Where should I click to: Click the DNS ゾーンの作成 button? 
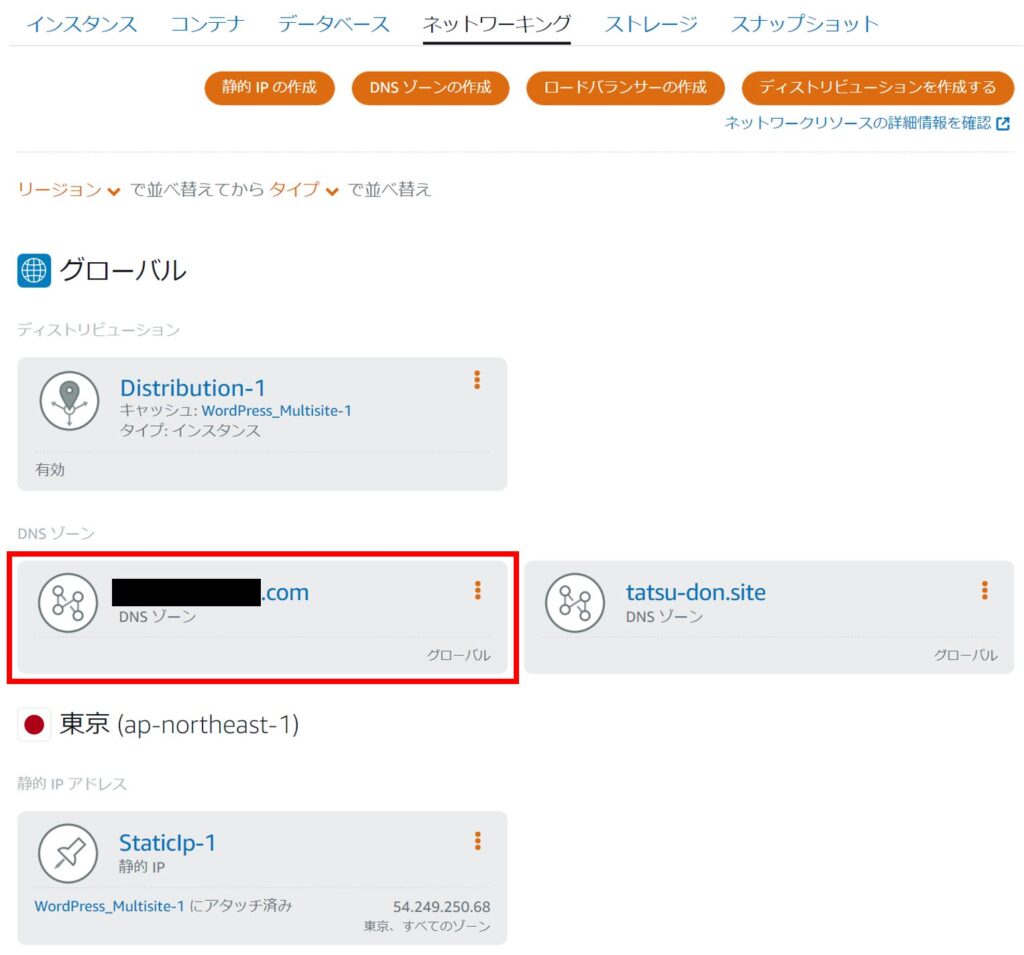(430, 88)
